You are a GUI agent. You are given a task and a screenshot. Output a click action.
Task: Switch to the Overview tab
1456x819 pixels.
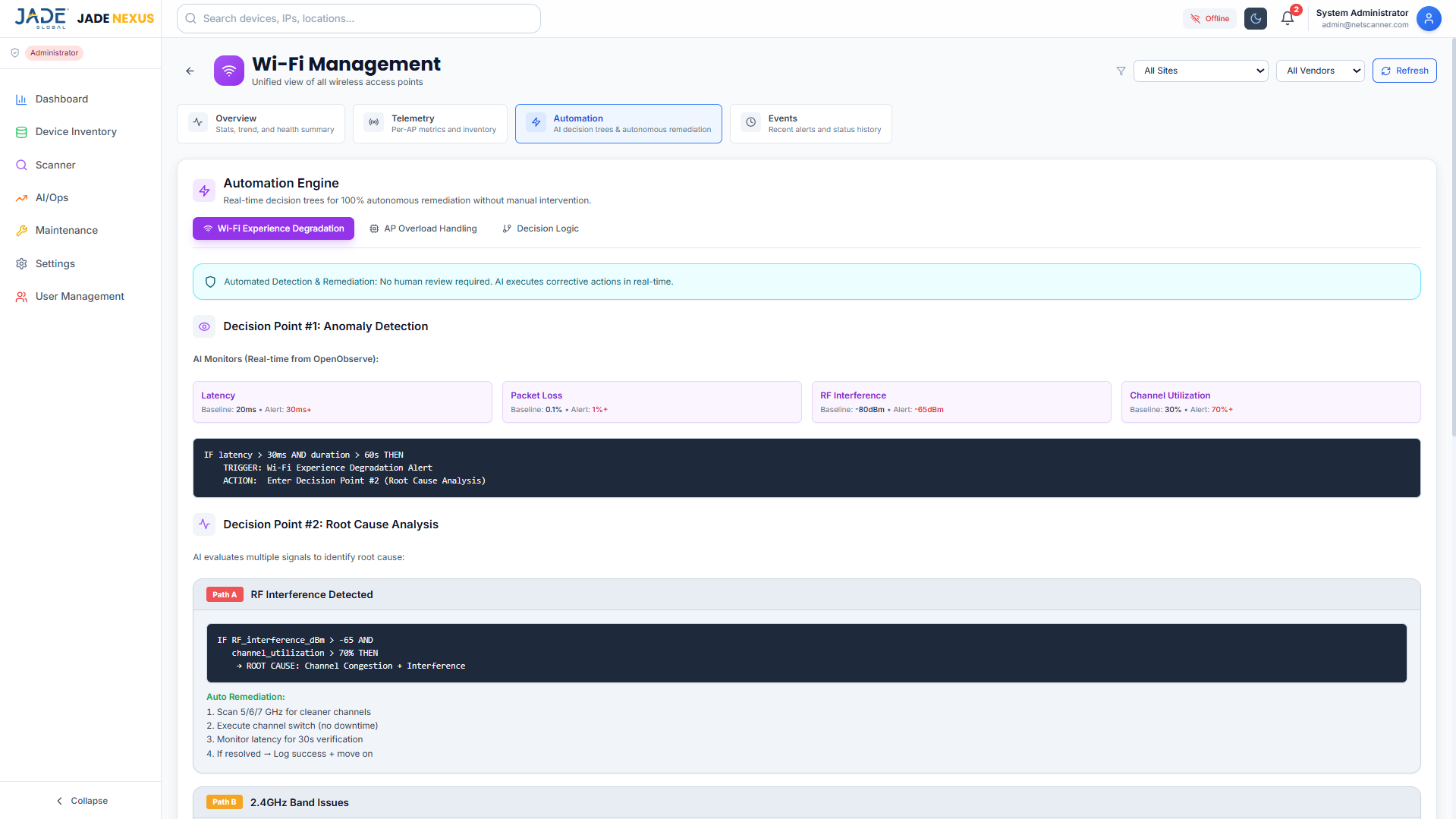tap(261, 124)
